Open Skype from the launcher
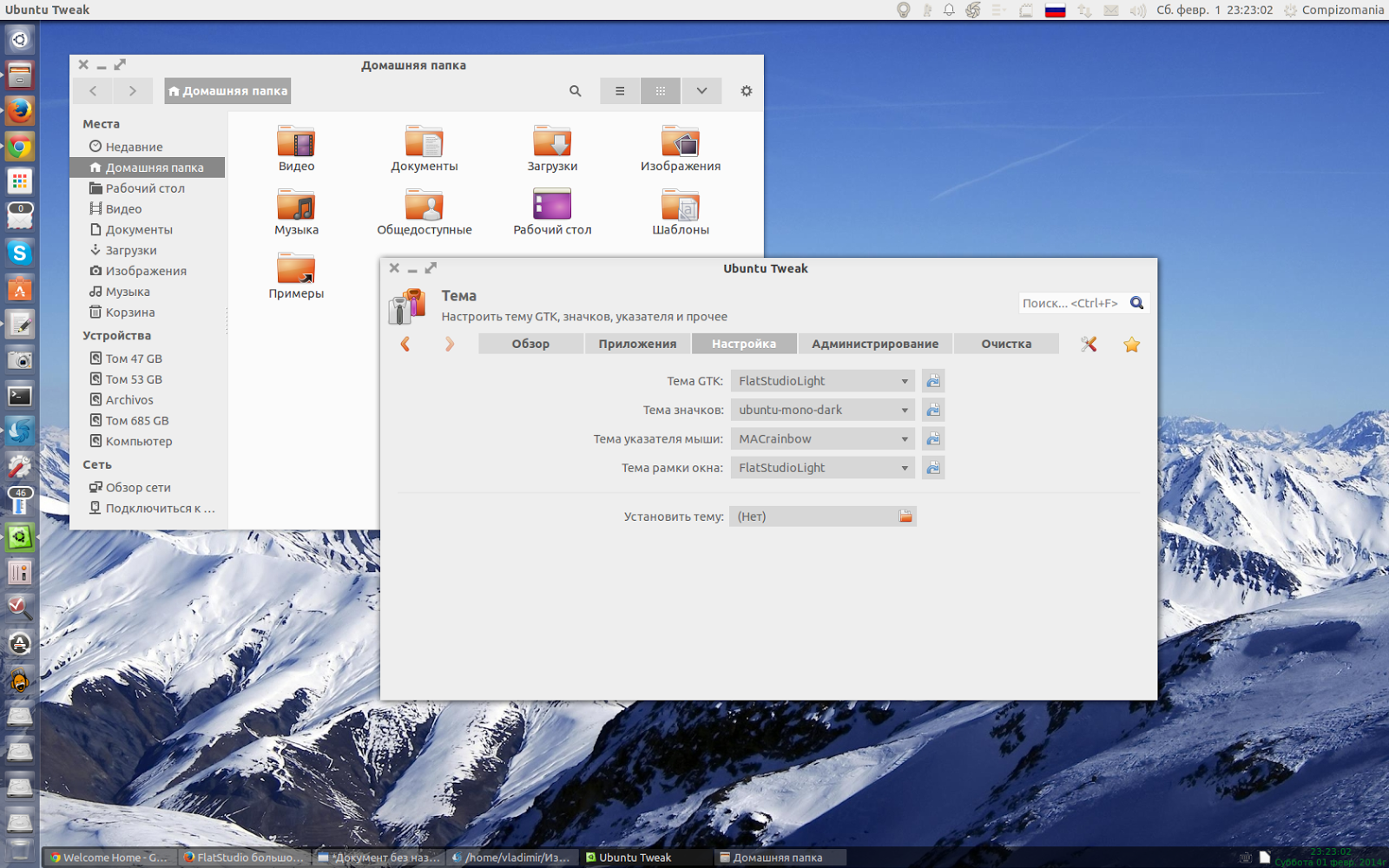Image resolution: width=1389 pixels, height=868 pixels. [x=20, y=253]
